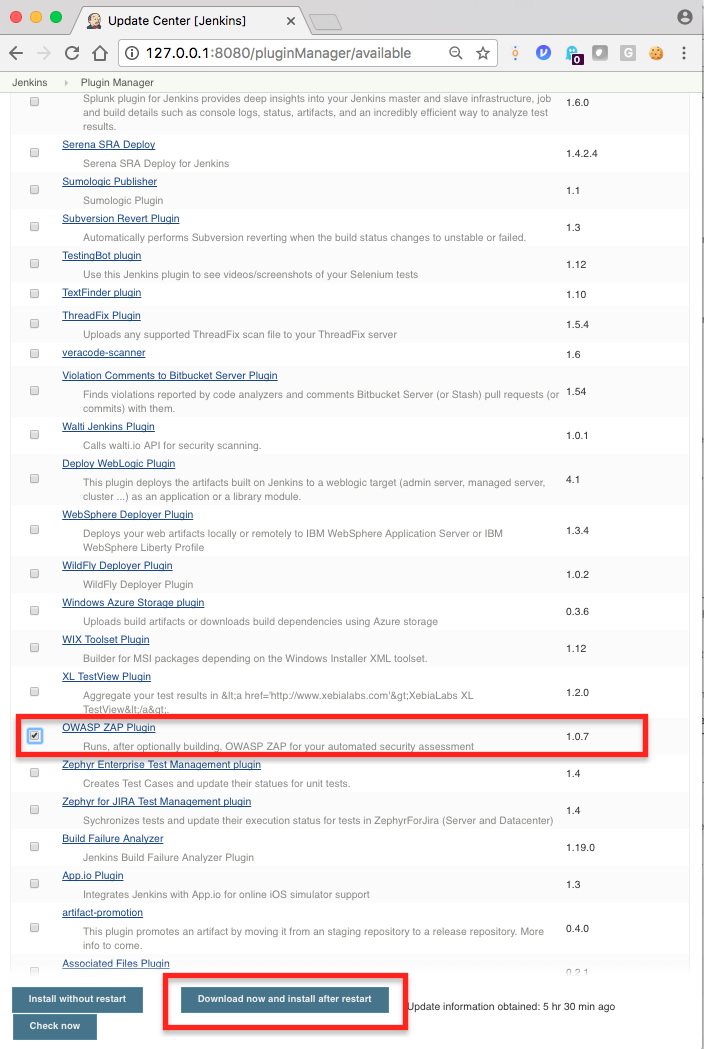This screenshot has height=1049, width=704.
Task: Tick the Subversion Revert Plugin checkbox
Action: 34,227
